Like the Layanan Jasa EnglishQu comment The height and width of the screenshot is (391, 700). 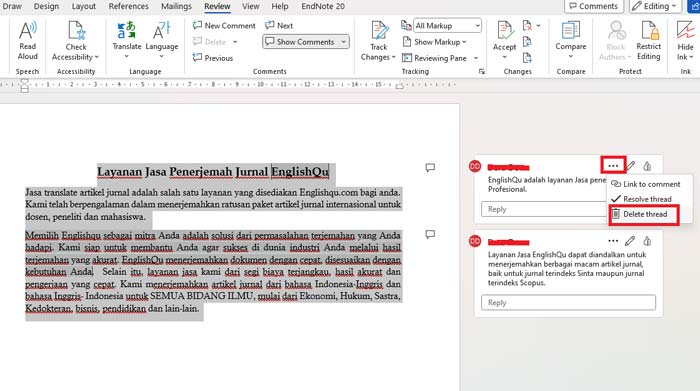647,241
